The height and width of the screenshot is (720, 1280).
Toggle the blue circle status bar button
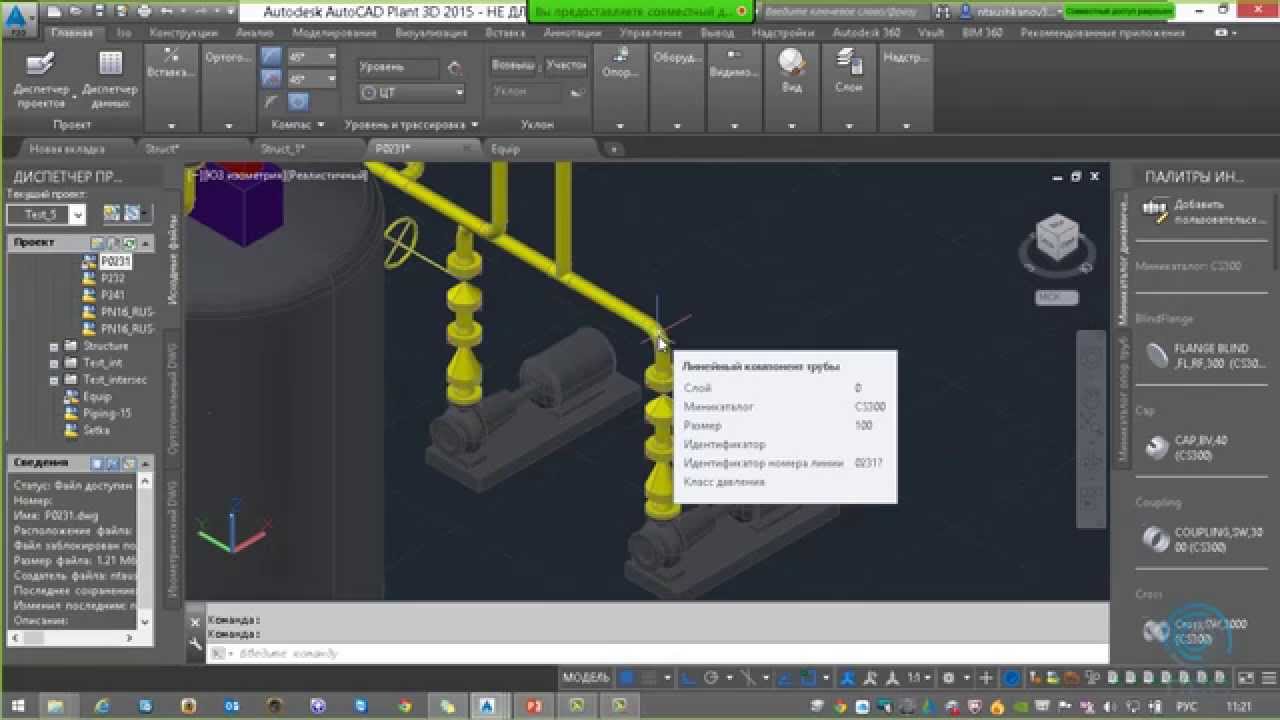coord(1011,678)
